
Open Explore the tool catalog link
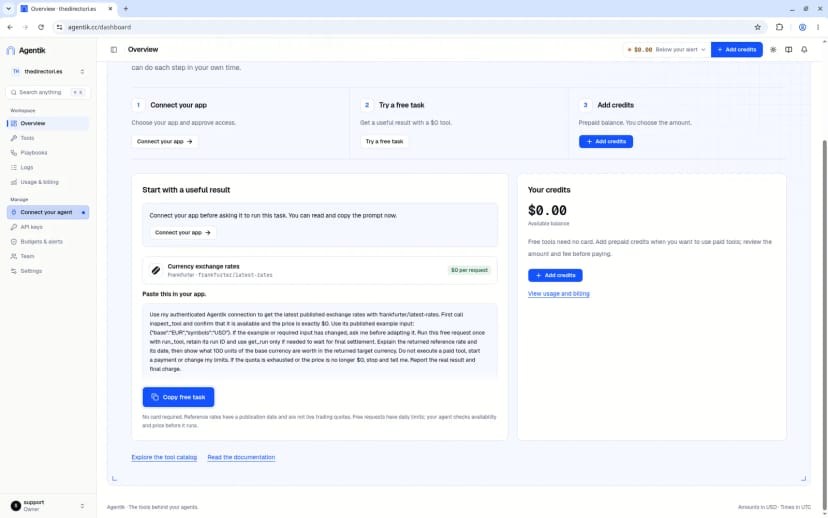164,457
